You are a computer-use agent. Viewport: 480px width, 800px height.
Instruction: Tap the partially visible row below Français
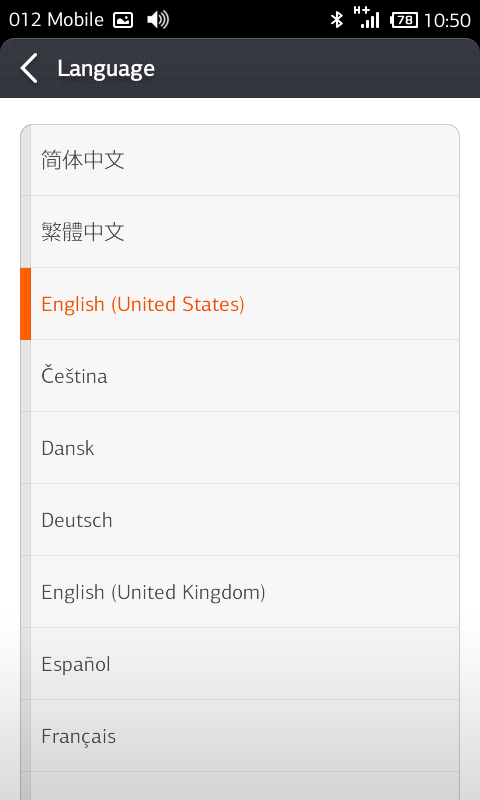(x=240, y=786)
